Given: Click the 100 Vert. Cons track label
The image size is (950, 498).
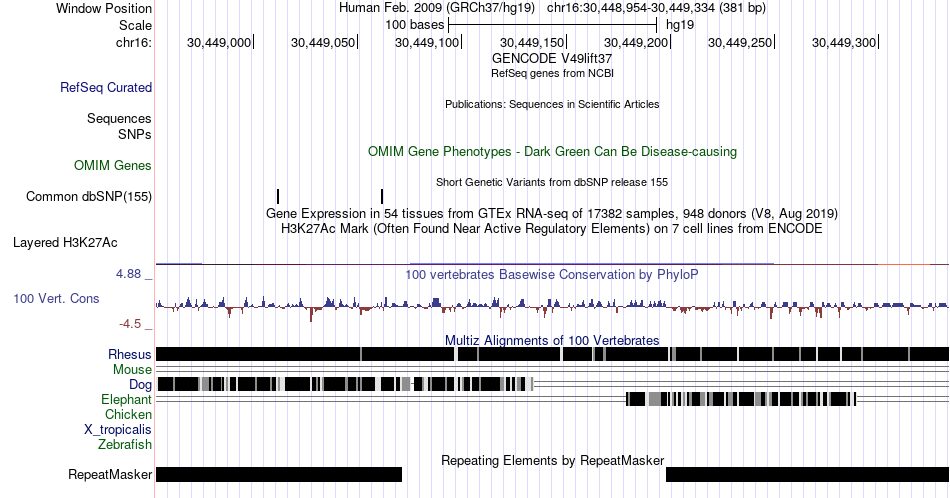Looking at the screenshot, I should 56,298.
